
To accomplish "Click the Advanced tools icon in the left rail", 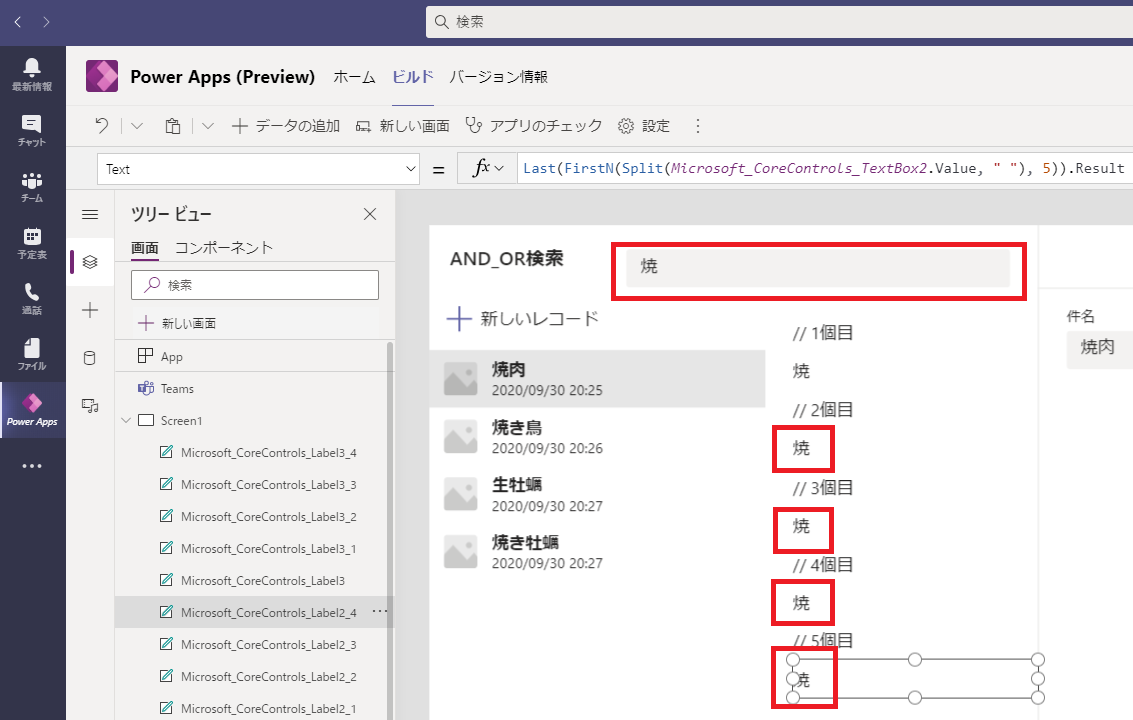I will pos(89,405).
